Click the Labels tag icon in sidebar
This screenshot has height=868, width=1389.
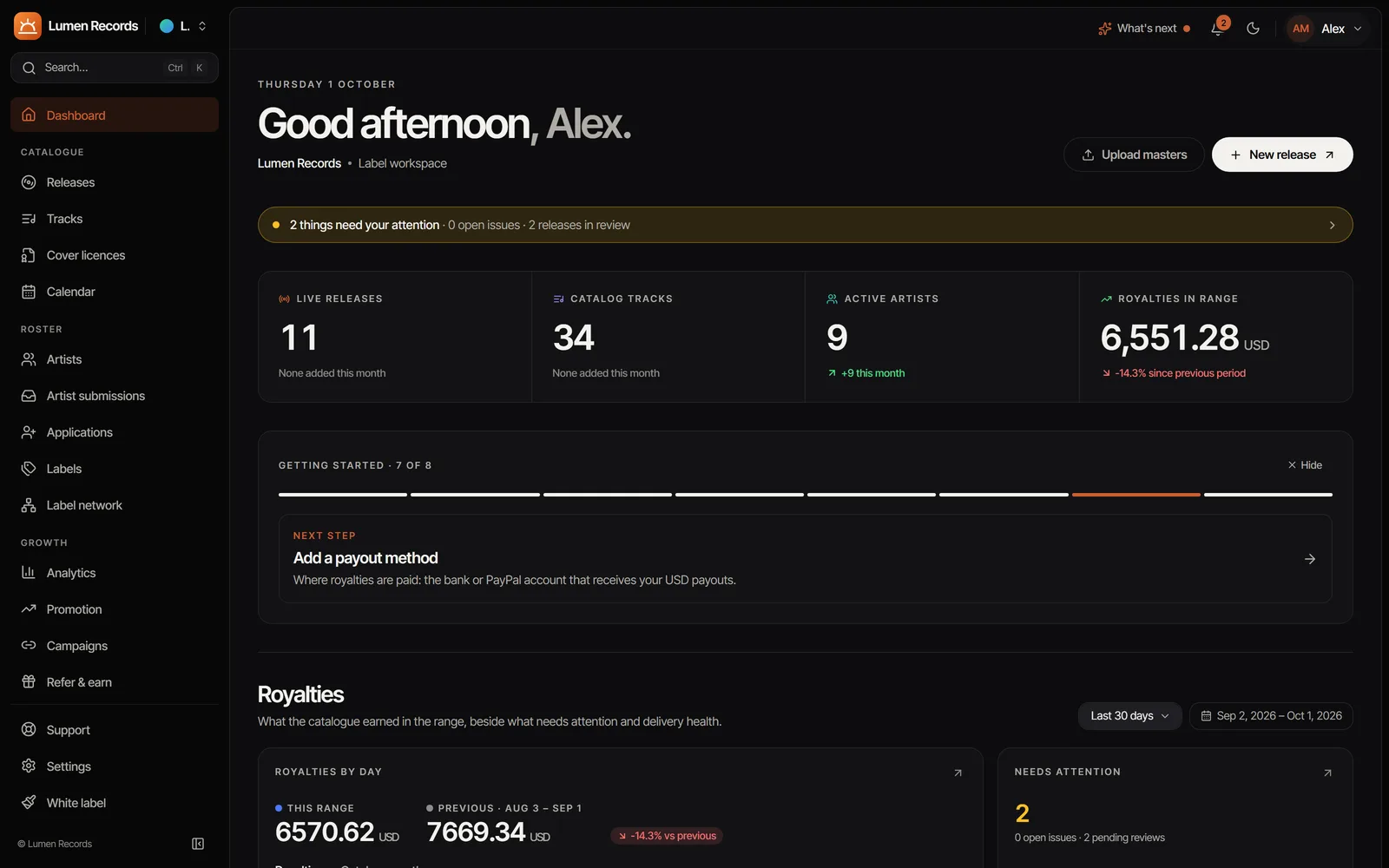[x=29, y=469]
